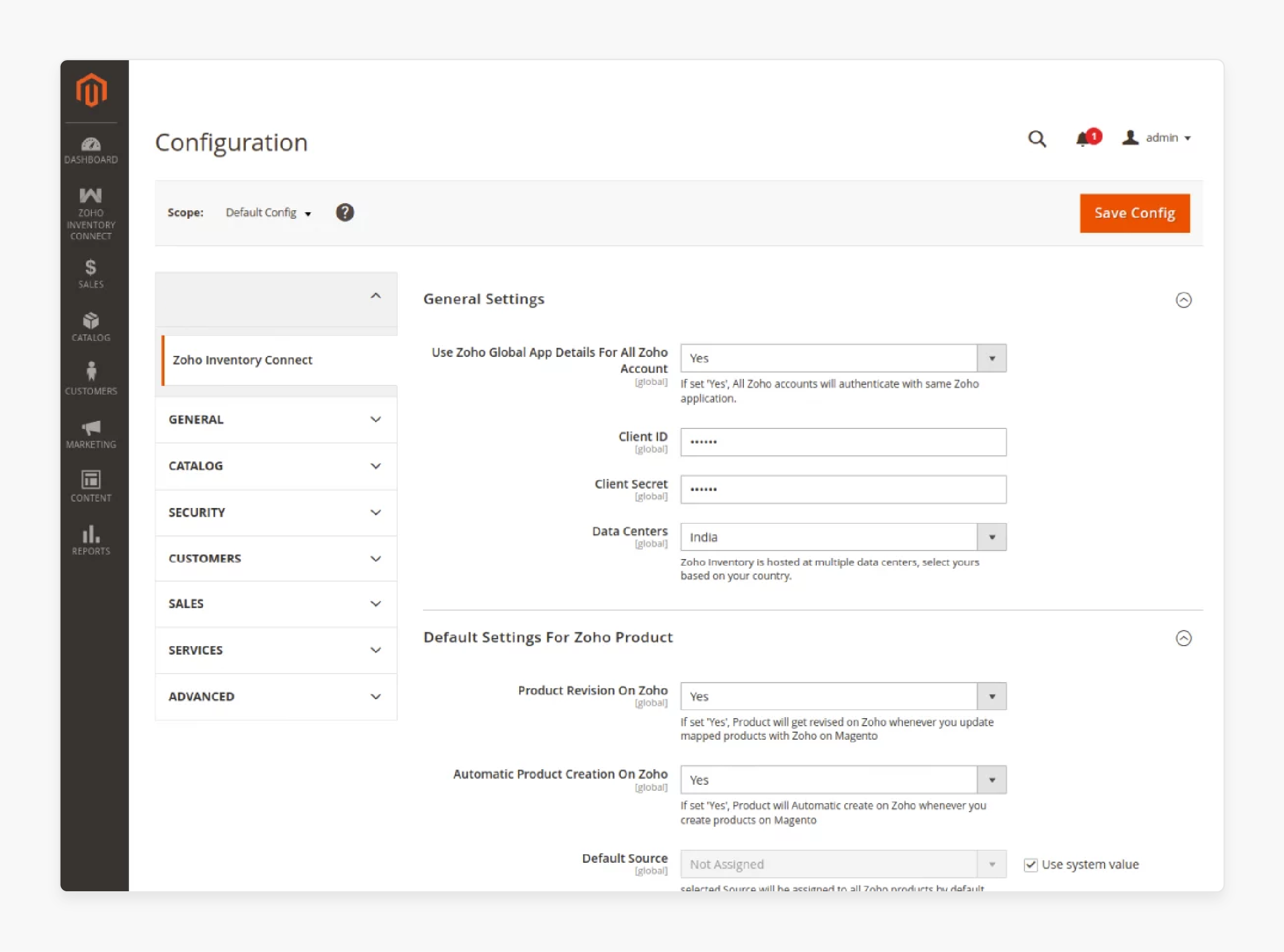1284x952 pixels.
Task: Open the Marketing sidebar menu
Action: click(x=91, y=434)
